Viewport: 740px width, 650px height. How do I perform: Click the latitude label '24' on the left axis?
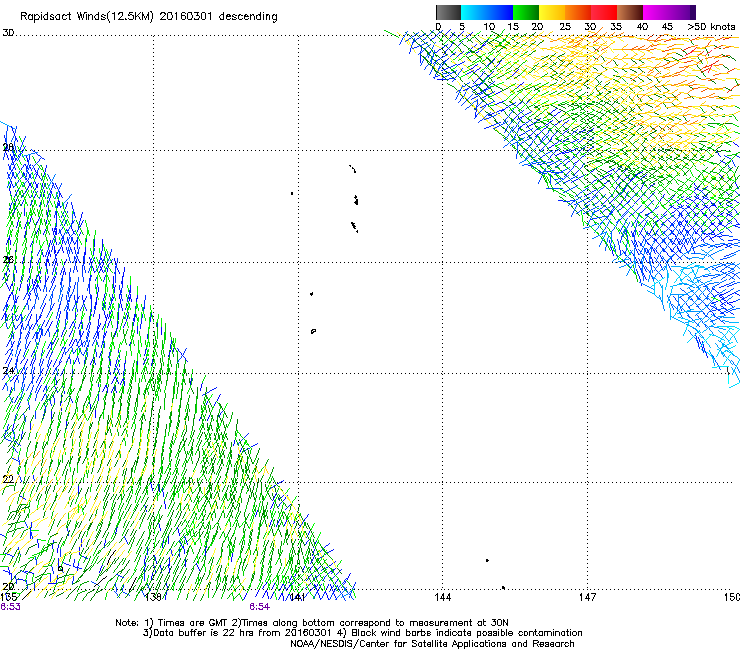click(x=8, y=370)
